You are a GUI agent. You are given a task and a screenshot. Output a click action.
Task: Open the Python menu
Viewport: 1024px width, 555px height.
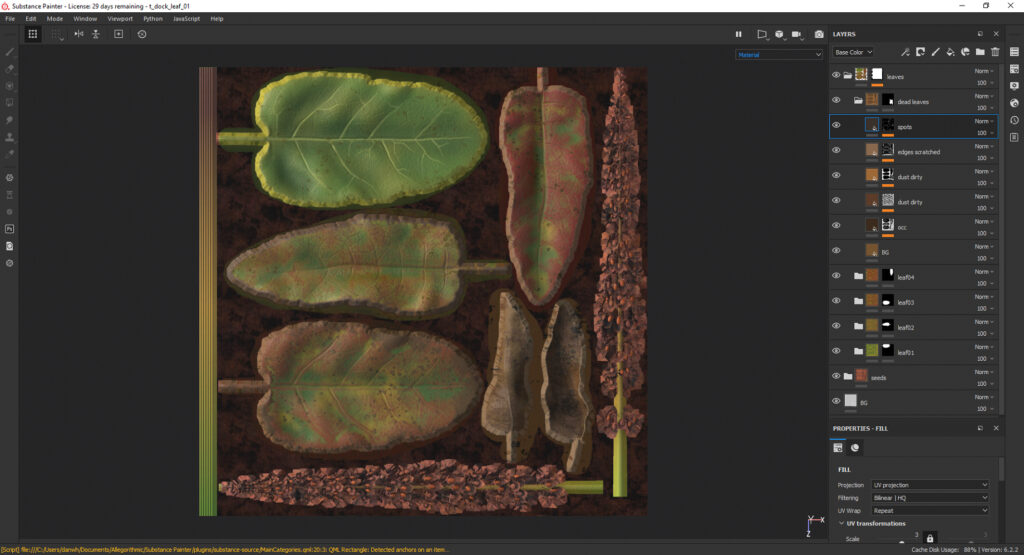(x=152, y=18)
